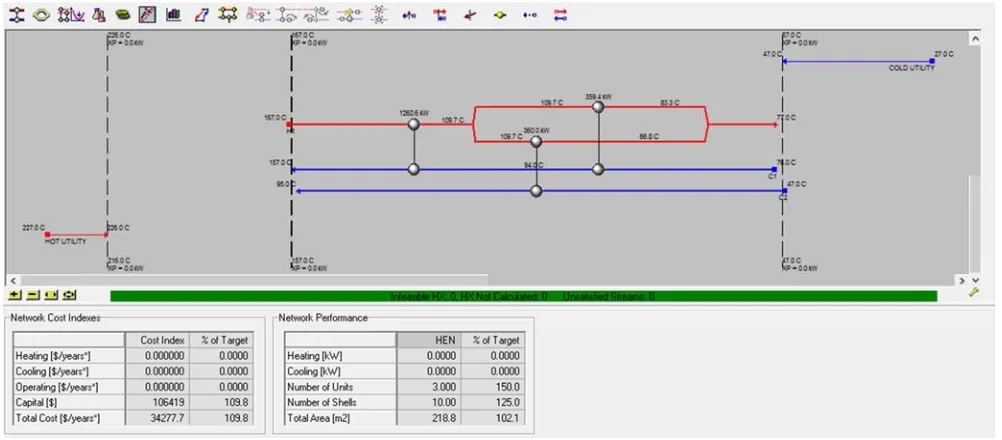Screen dimensions: 1002x440
Task: Click the Operating [$/years*] row label
Action: (69, 387)
